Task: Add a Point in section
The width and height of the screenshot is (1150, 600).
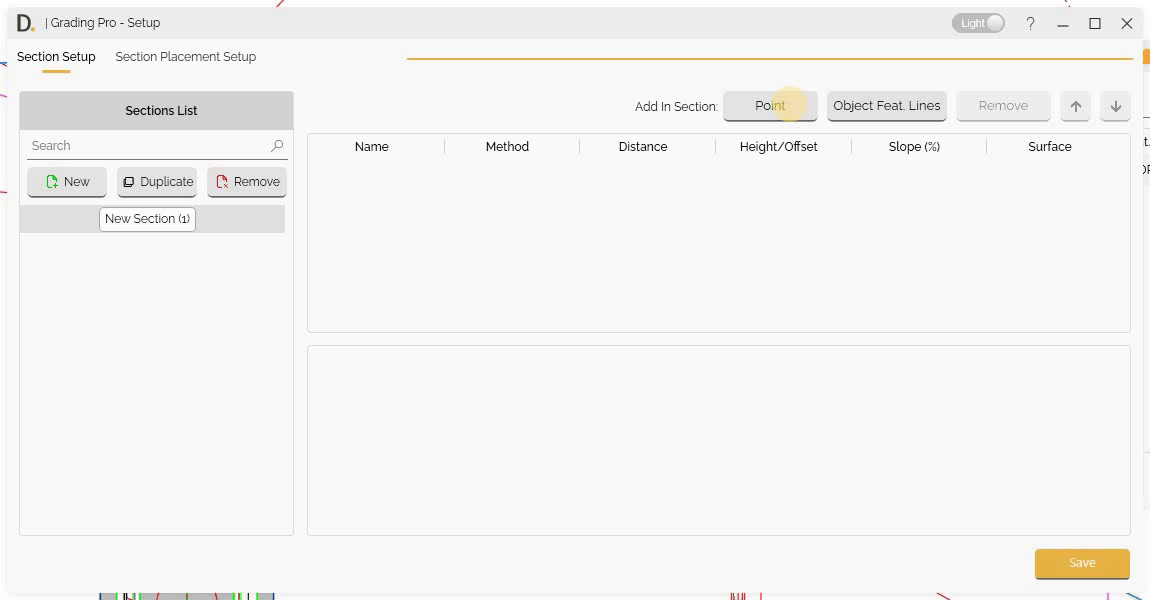Action: pos(770,106)
